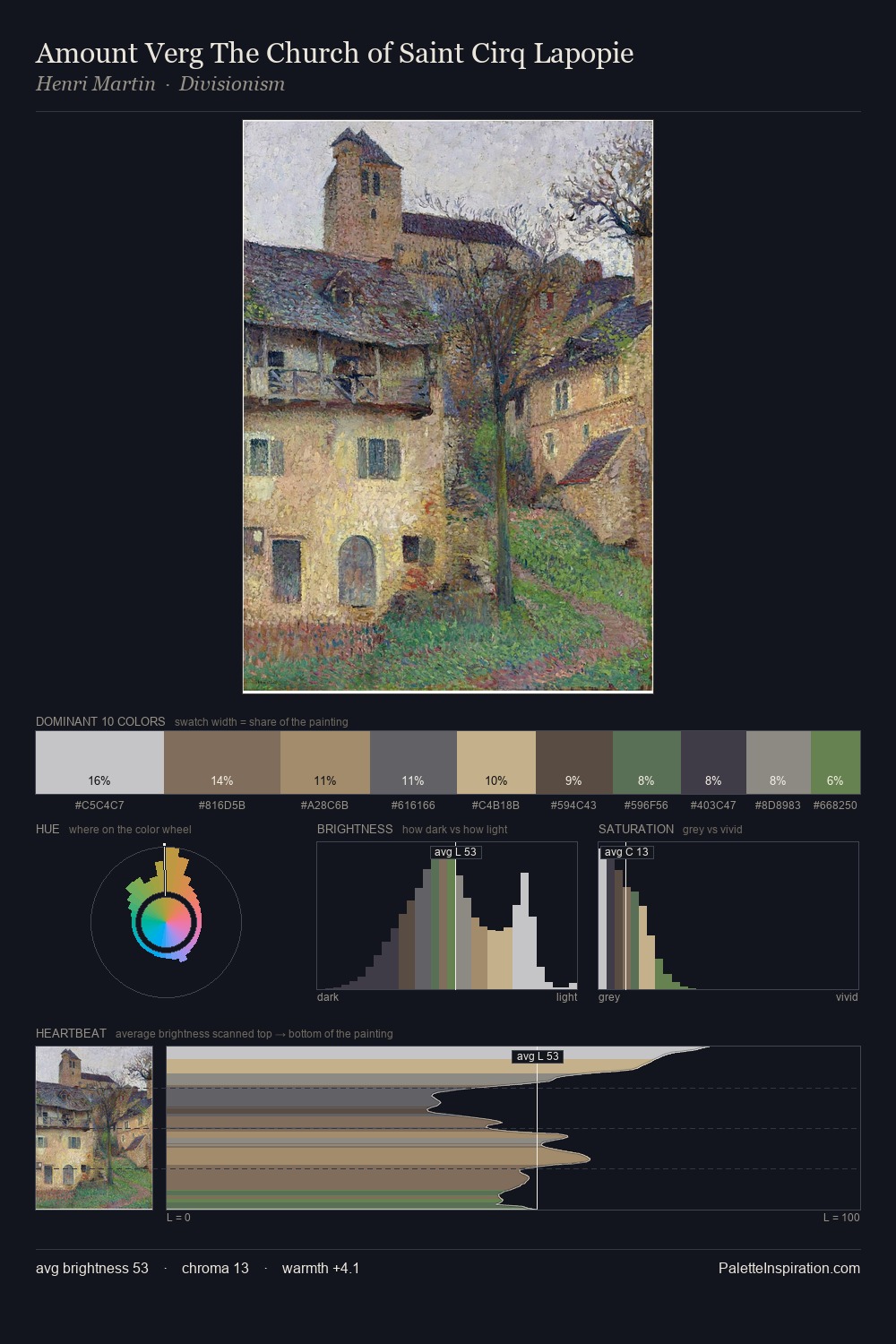The image size is (896, 1344).
Task: Click the grey axis label under saturation
Action: (x=609, y=997)
